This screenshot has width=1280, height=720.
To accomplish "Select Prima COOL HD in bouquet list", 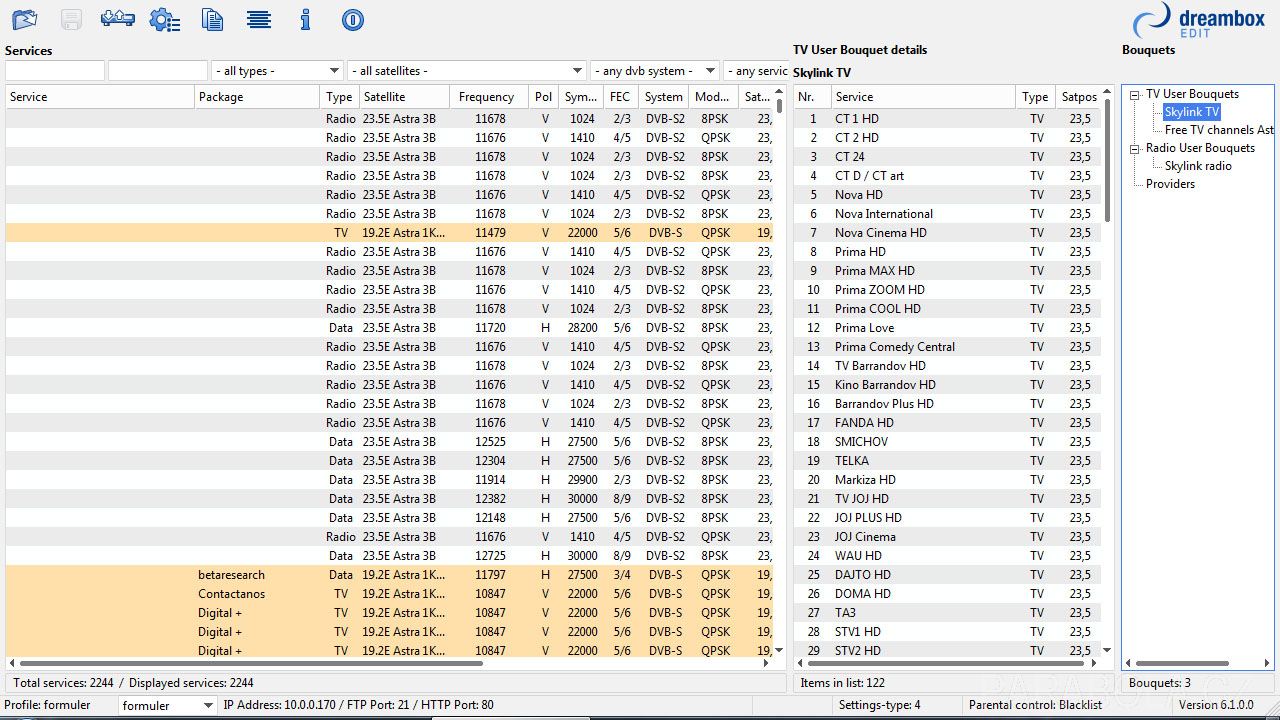I will pos(947,309).
